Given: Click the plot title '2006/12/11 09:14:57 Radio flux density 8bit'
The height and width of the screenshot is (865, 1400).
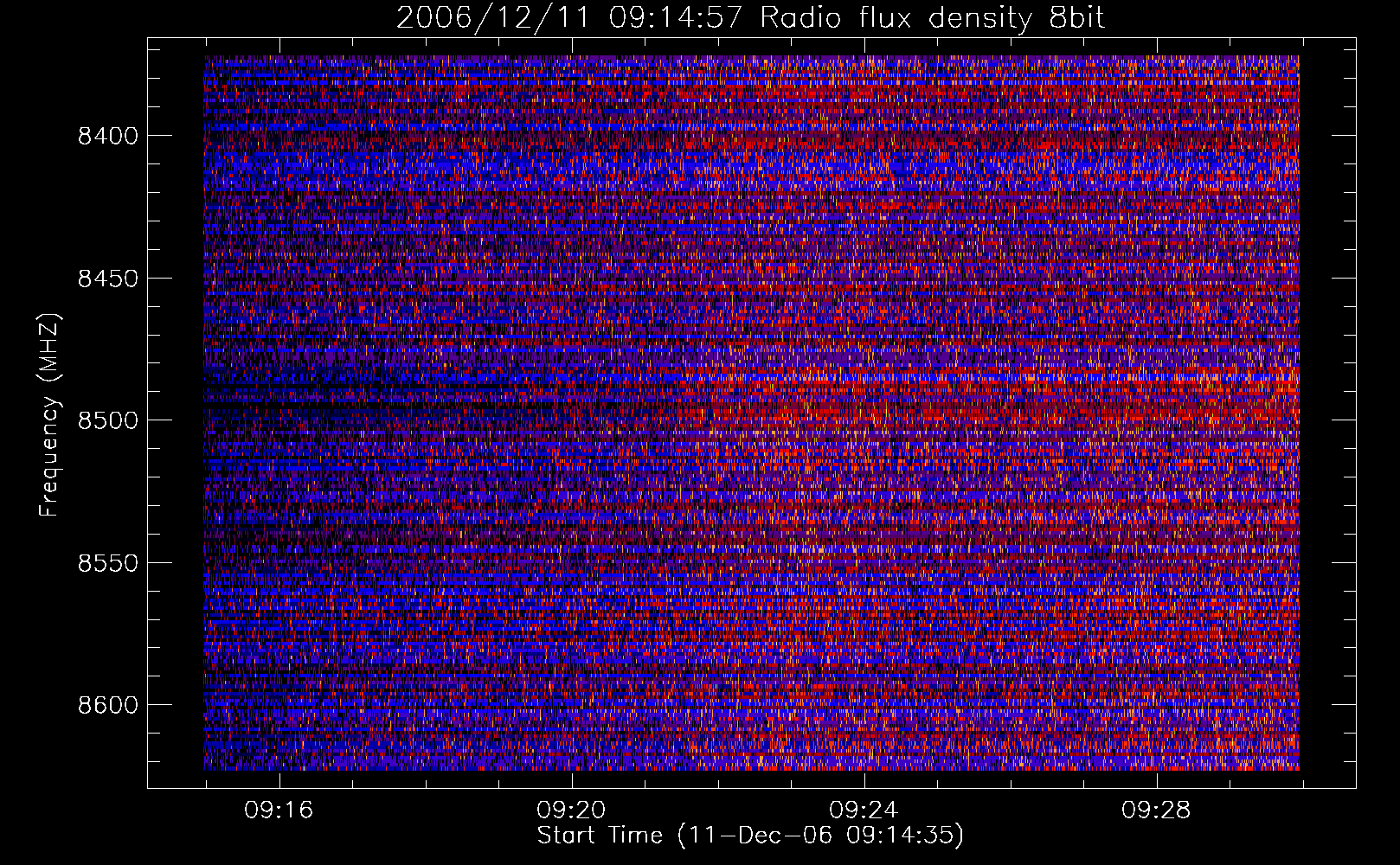Looking at the screenshot, I should click(x=750, y=18).
